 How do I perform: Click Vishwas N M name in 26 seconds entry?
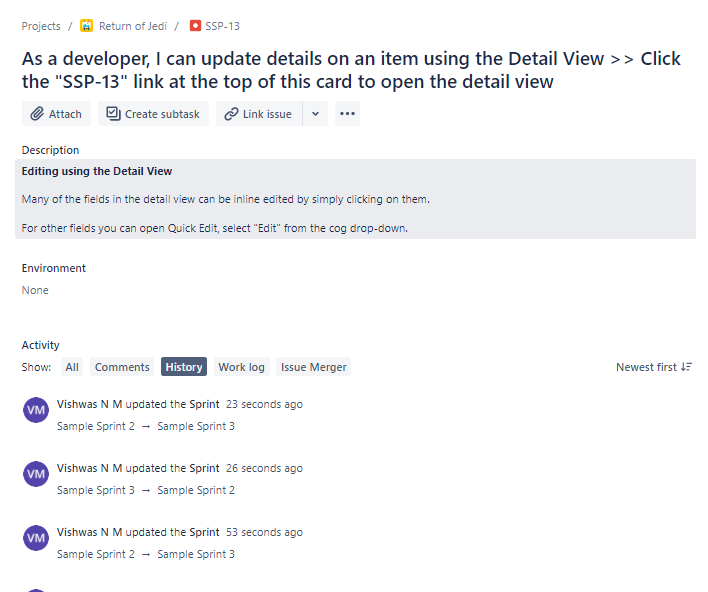tap(89, 468)
